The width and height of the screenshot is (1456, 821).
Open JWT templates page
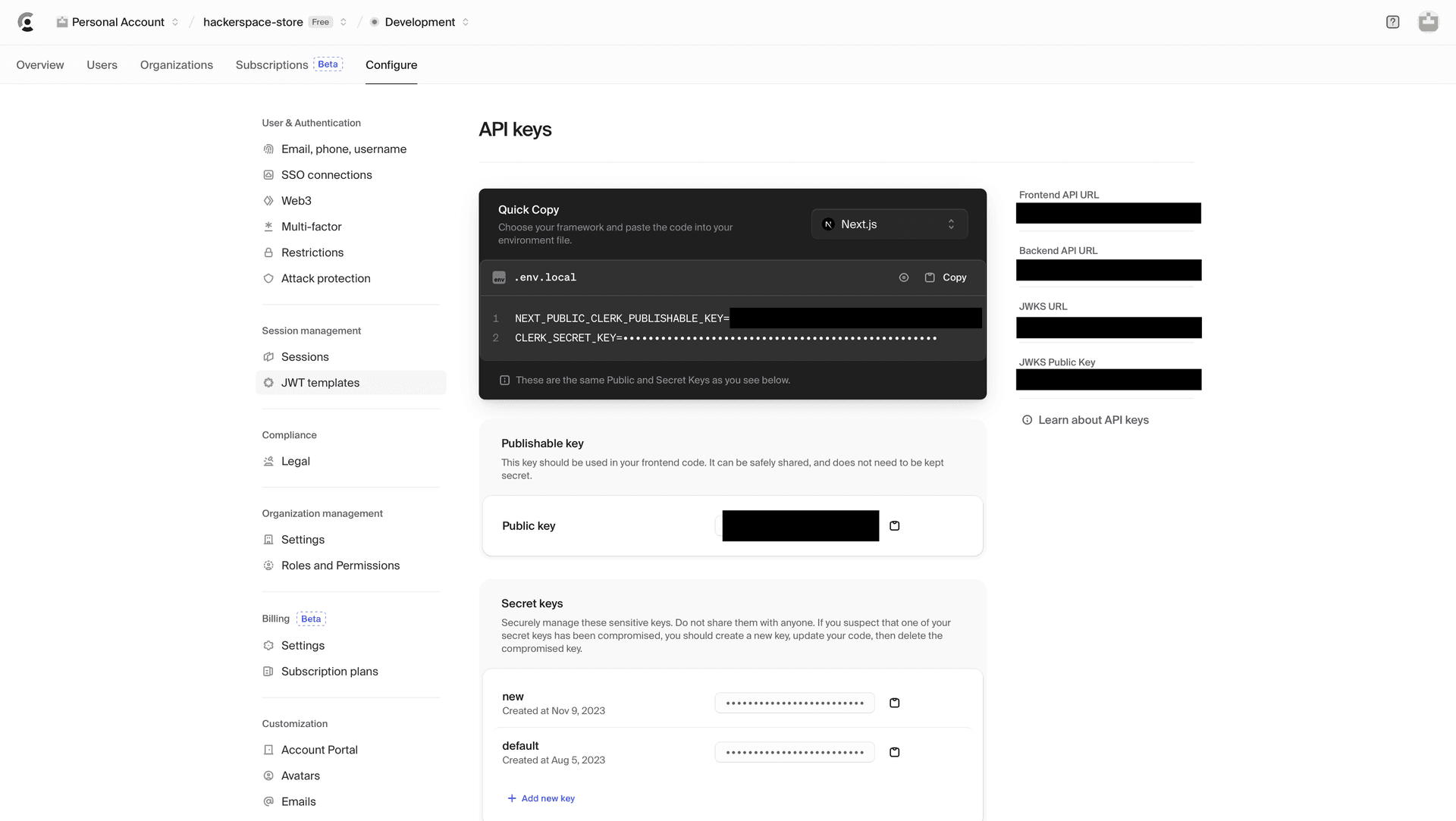click(351, 383)
